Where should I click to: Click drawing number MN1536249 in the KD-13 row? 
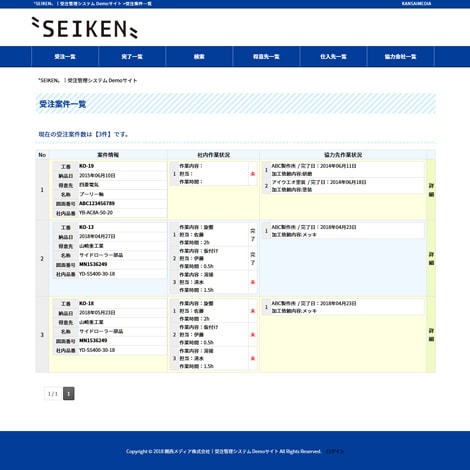[93, 264]
